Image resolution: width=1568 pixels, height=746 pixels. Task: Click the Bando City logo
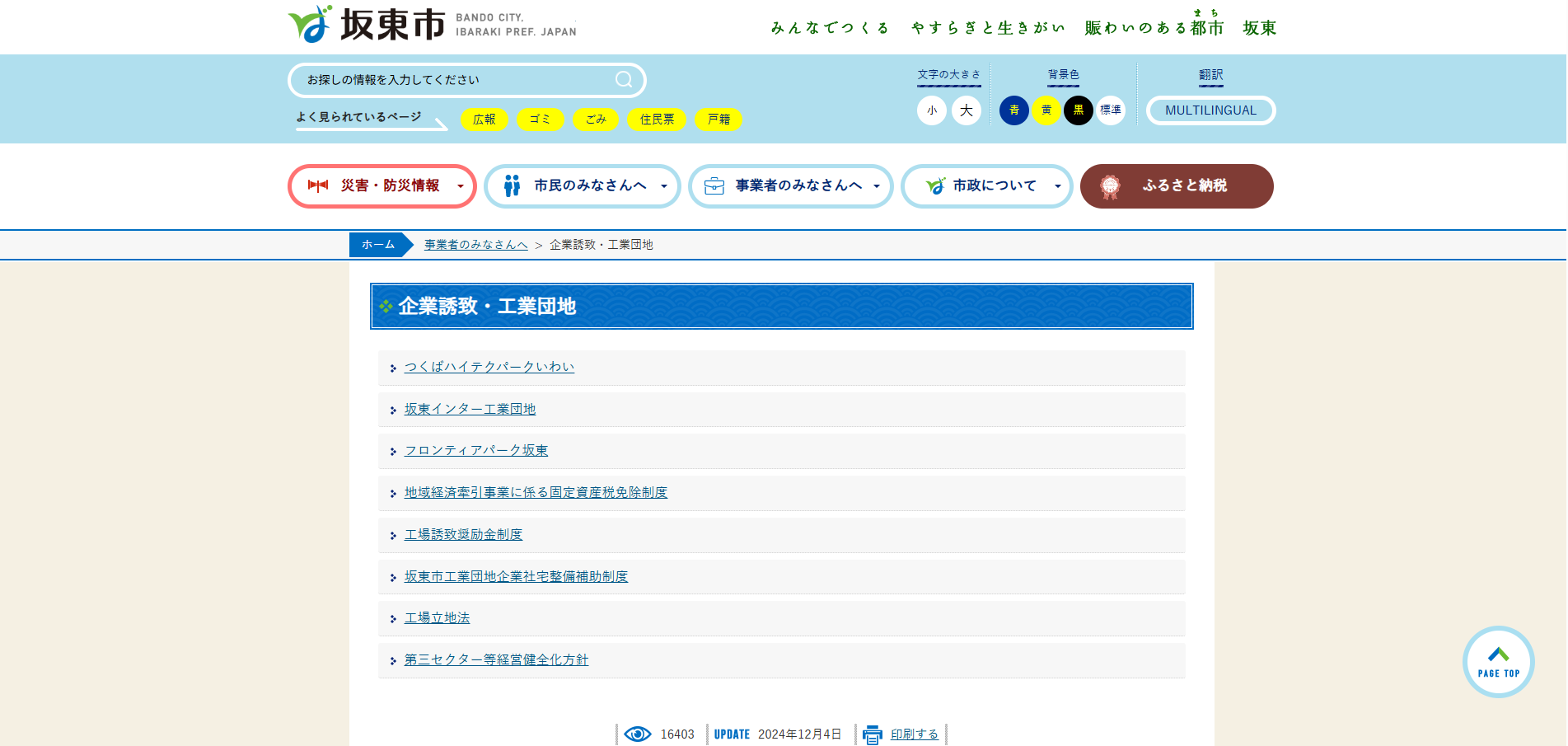(432, 24)
